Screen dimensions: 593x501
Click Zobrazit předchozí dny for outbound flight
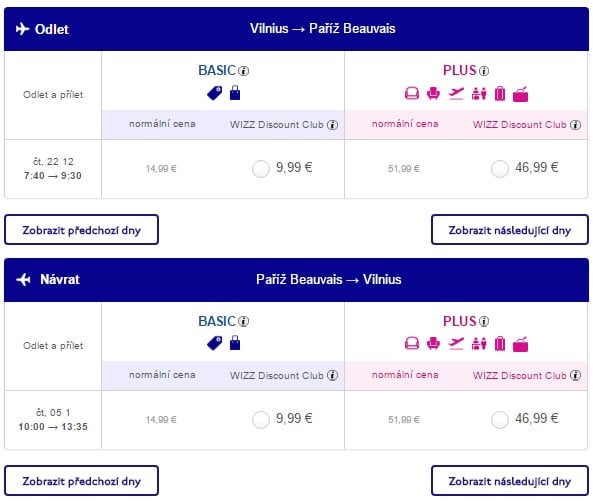[x=81, y=230]
